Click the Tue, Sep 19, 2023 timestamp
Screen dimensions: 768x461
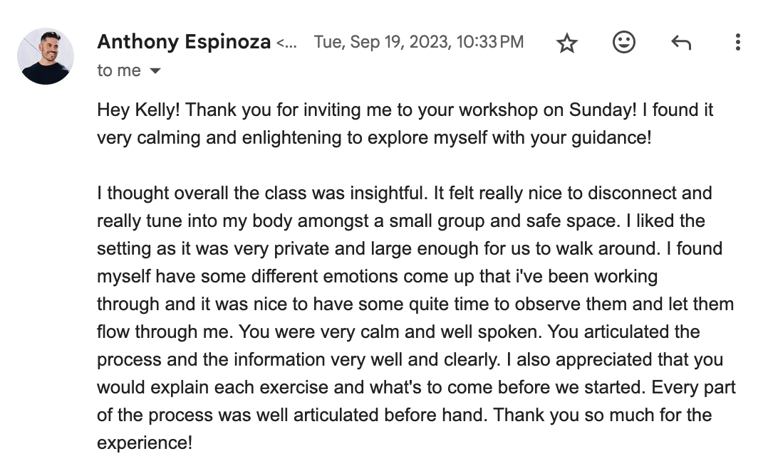[x=419, y=42]
